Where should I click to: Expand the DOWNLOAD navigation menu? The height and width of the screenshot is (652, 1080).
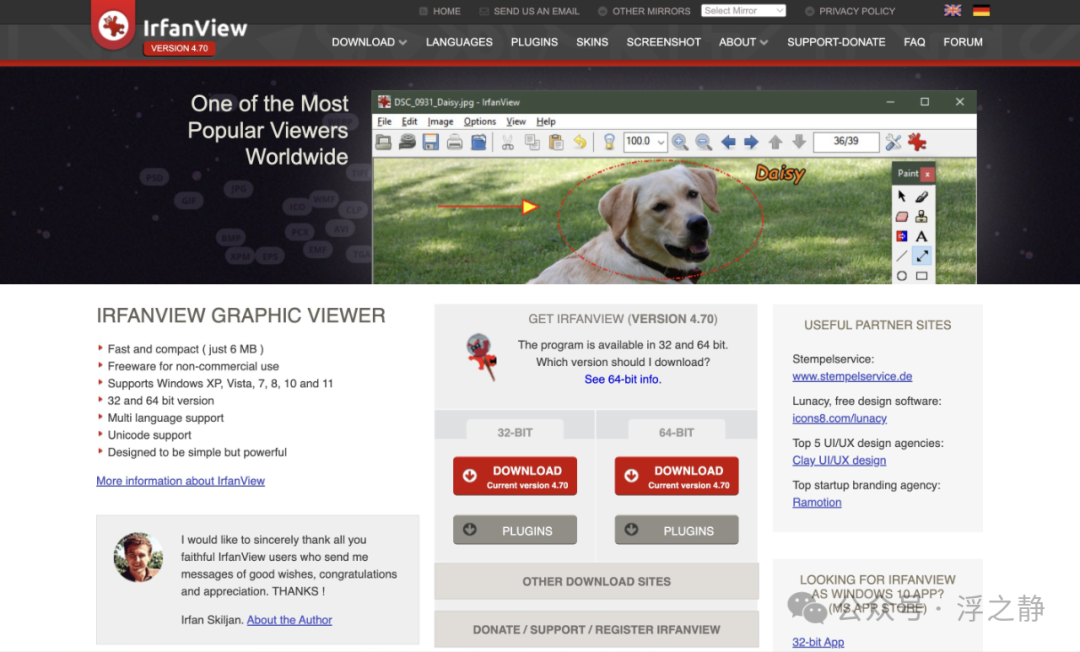tap(369, 42)
